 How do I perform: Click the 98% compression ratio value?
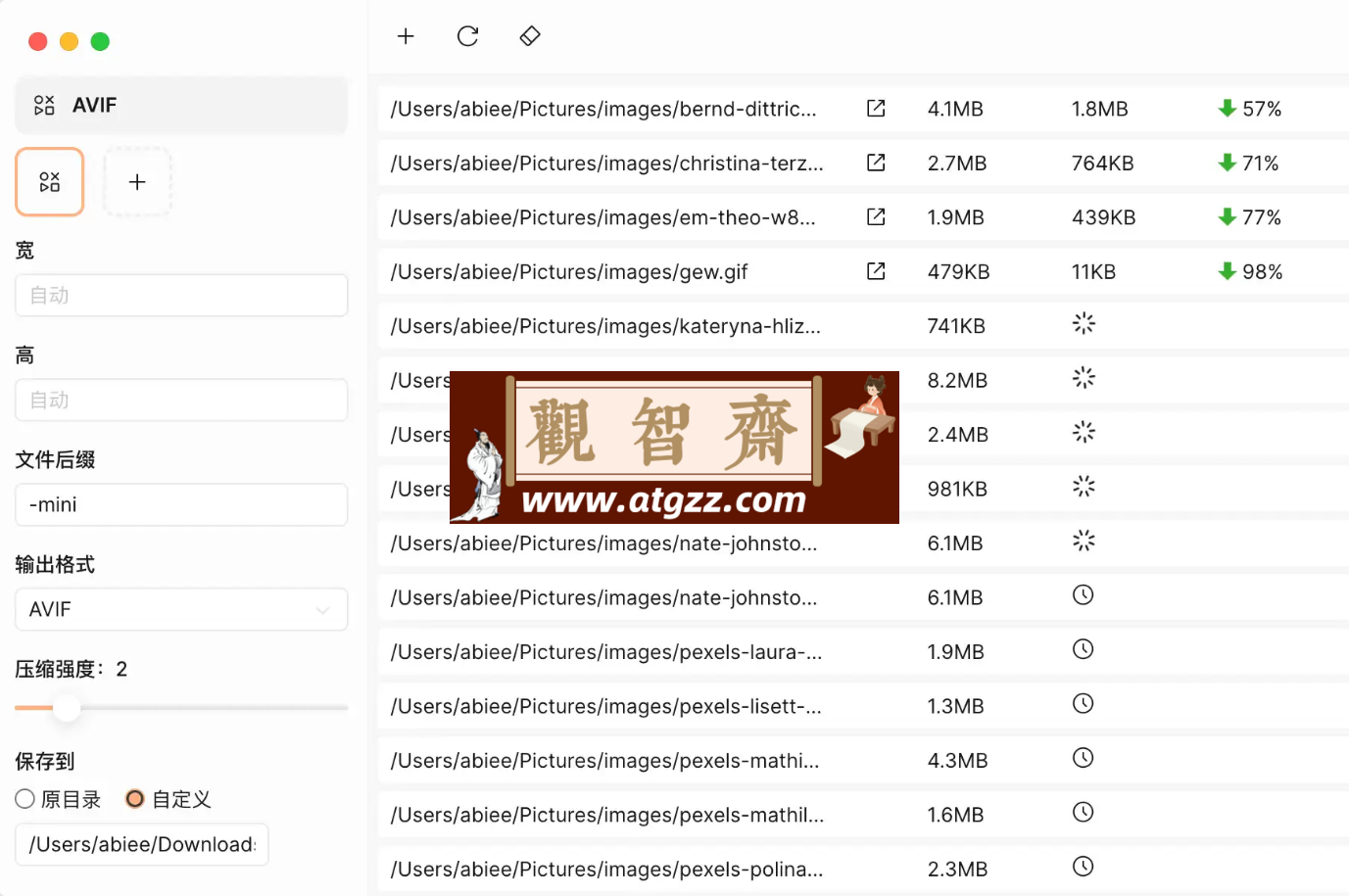(1263, 271)
